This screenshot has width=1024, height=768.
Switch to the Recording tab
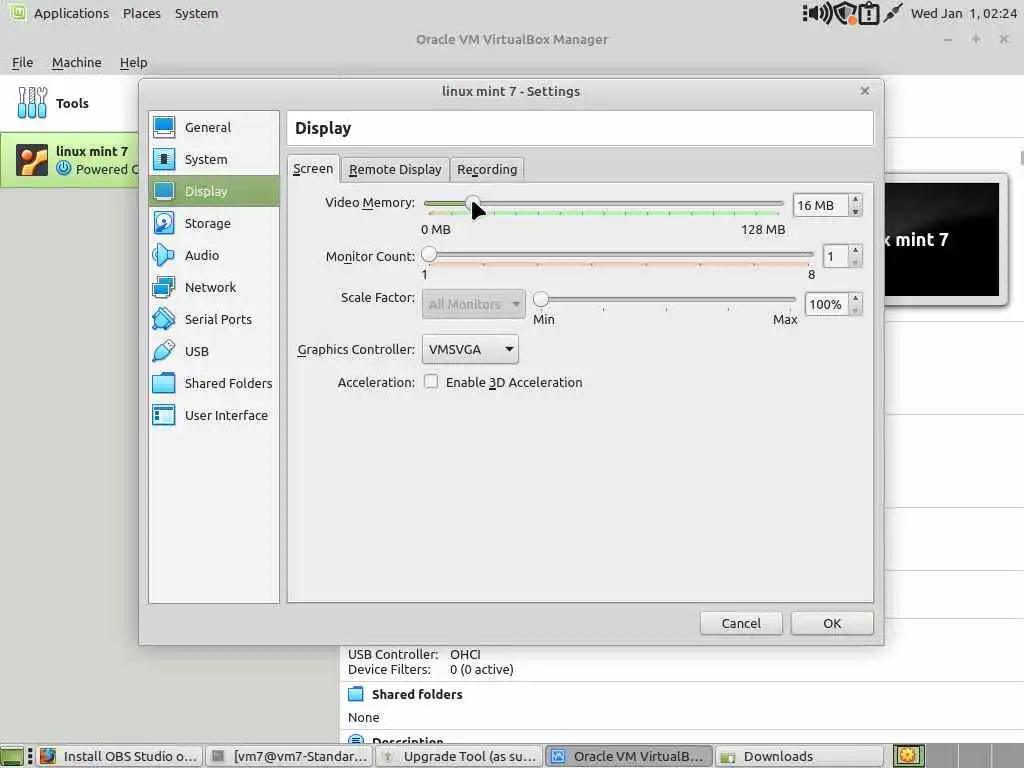487,169
